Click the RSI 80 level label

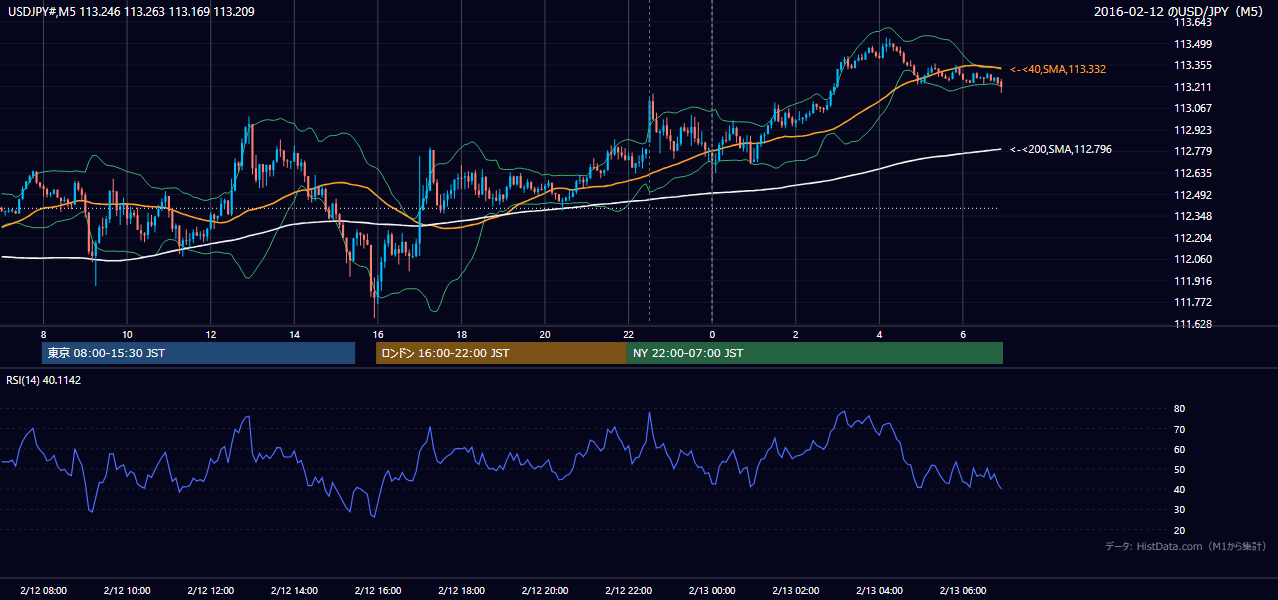click(x=1179, y=409)
